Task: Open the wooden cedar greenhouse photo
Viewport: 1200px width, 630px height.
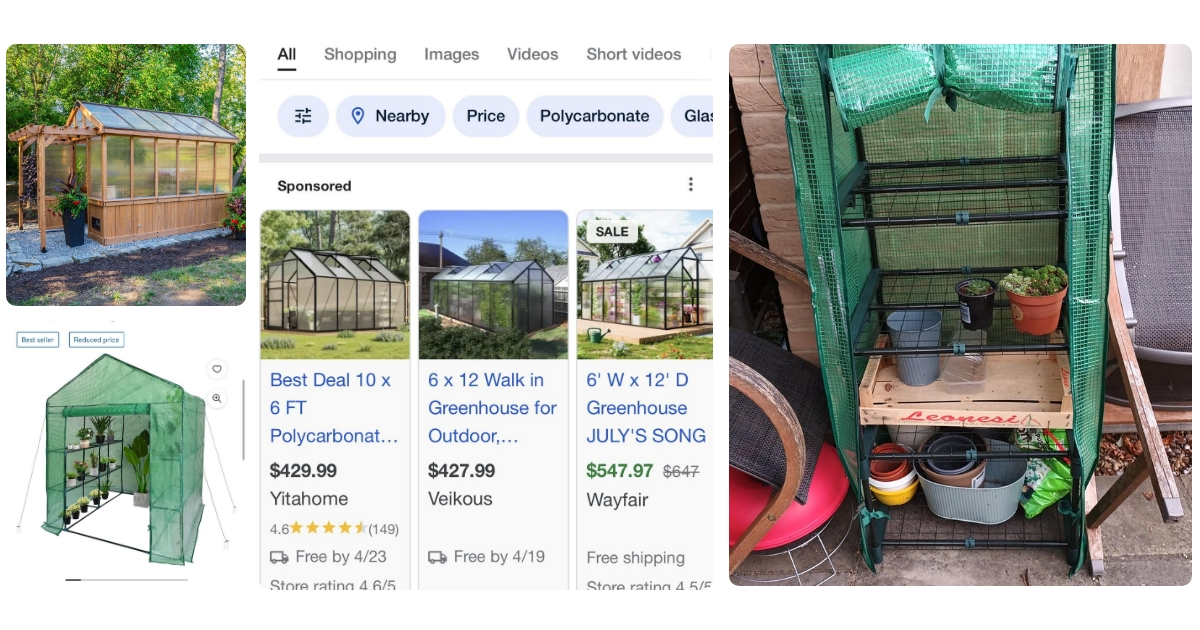Action: [126, 174]
